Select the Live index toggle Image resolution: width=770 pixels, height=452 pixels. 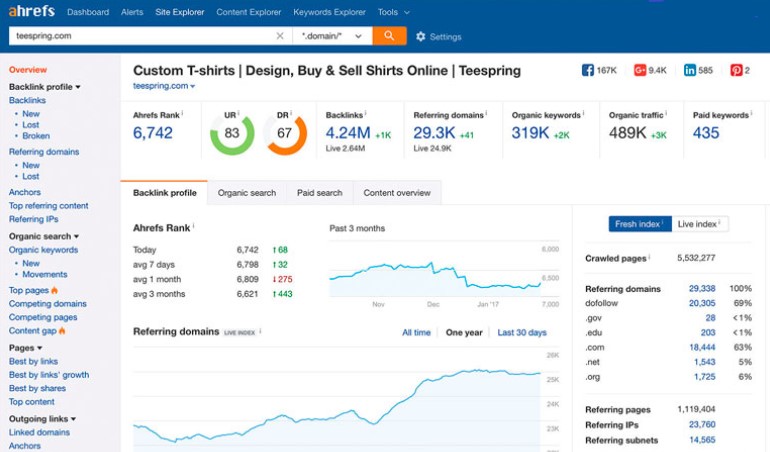tap(700, 224)
